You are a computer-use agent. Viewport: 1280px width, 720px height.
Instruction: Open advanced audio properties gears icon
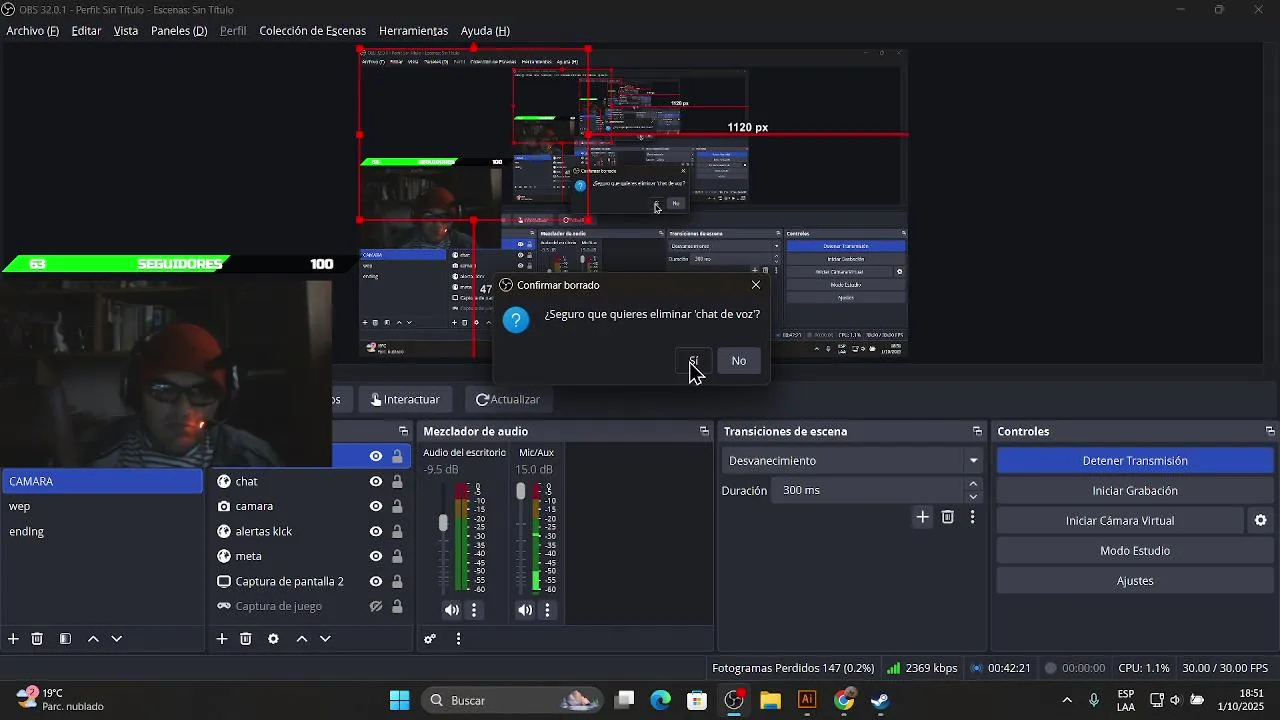click(x=430, y=639)
